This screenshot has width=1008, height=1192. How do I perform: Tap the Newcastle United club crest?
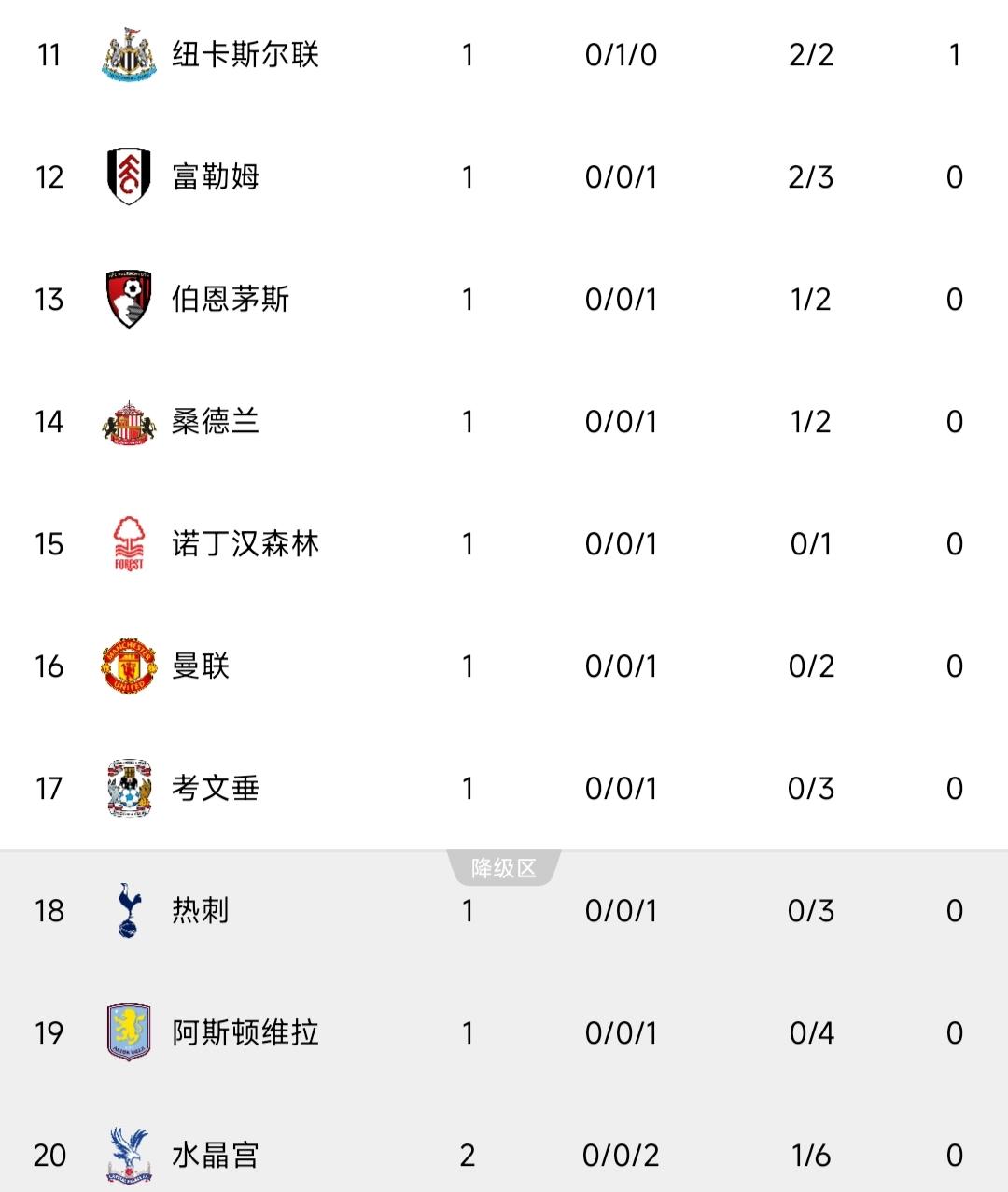pyautogui.click(x=129, y=54)
